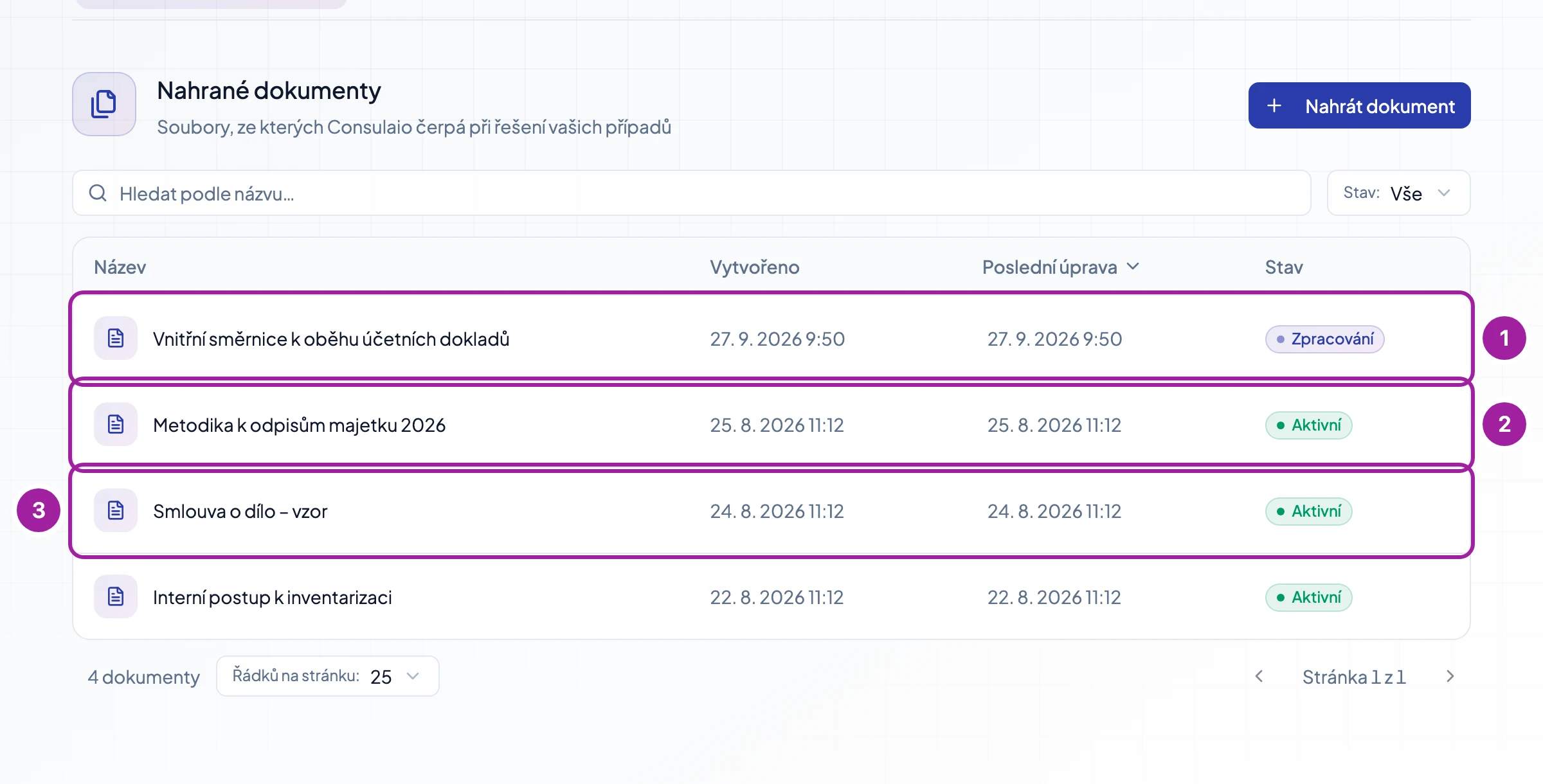Click the search magnifier icon
The width and height of the screenshot is (1543, 784).
point(98,193)
